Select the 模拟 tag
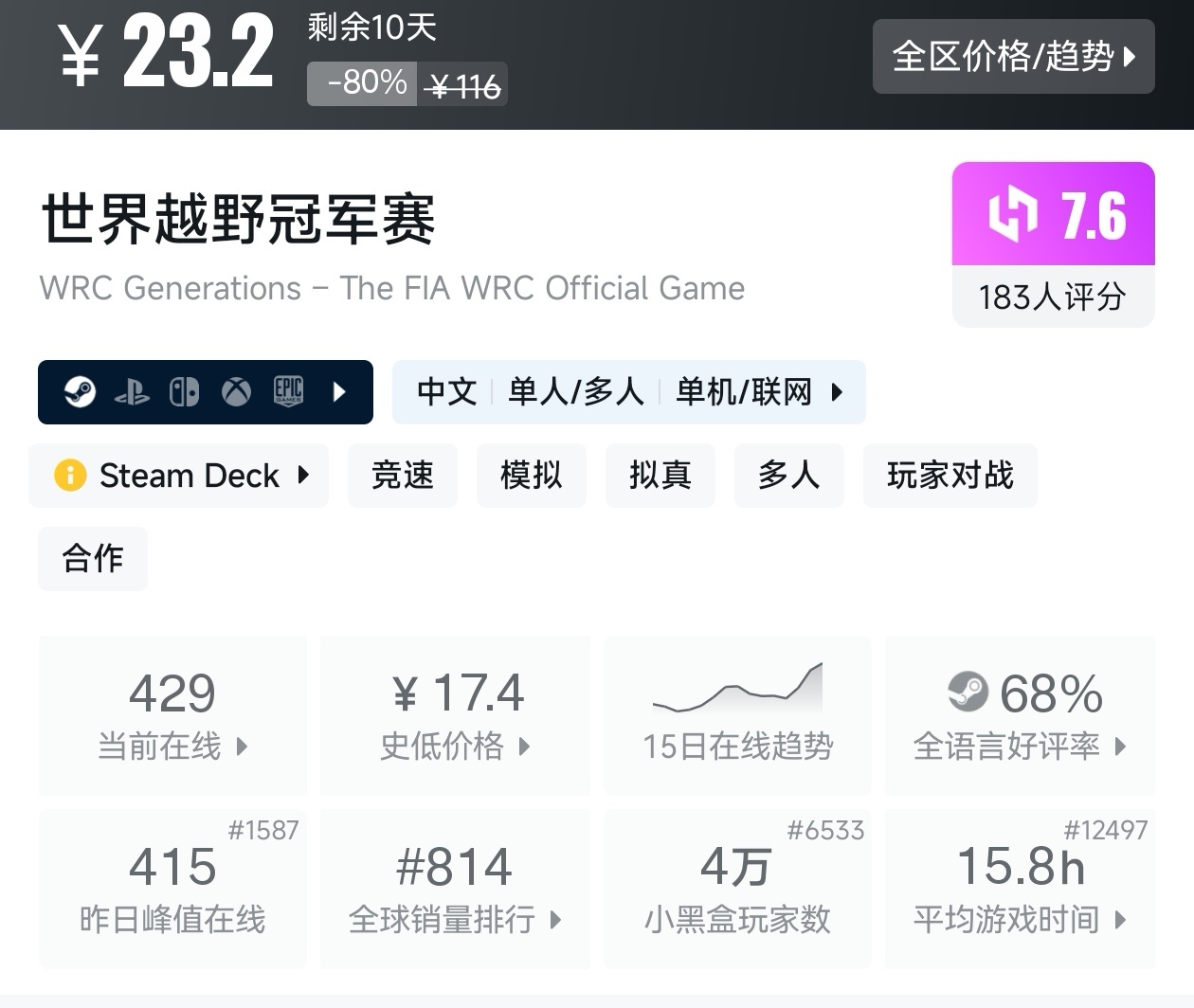 [x=532, y=475]
